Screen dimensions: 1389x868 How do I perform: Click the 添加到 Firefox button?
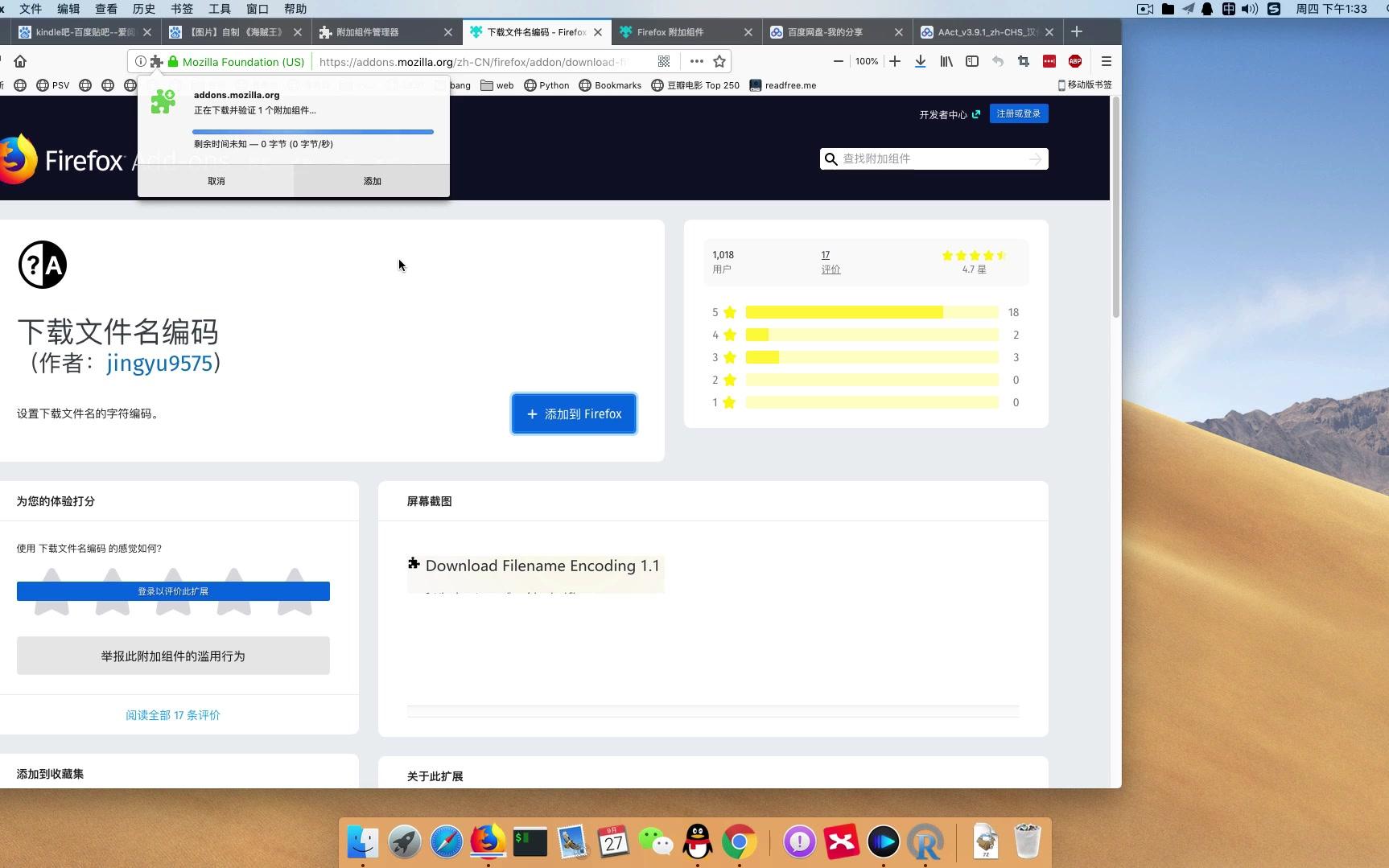pos(574,413)
